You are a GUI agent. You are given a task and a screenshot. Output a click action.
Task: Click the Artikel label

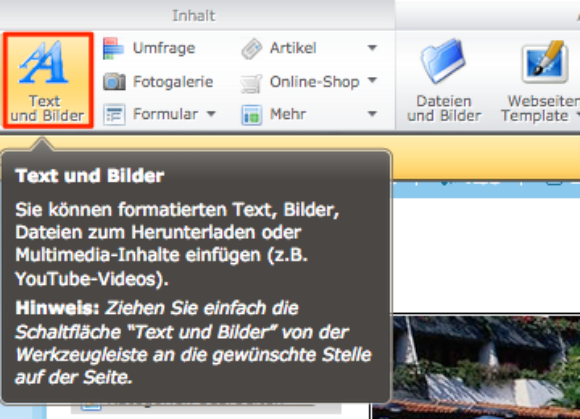(x=293, y=48)
